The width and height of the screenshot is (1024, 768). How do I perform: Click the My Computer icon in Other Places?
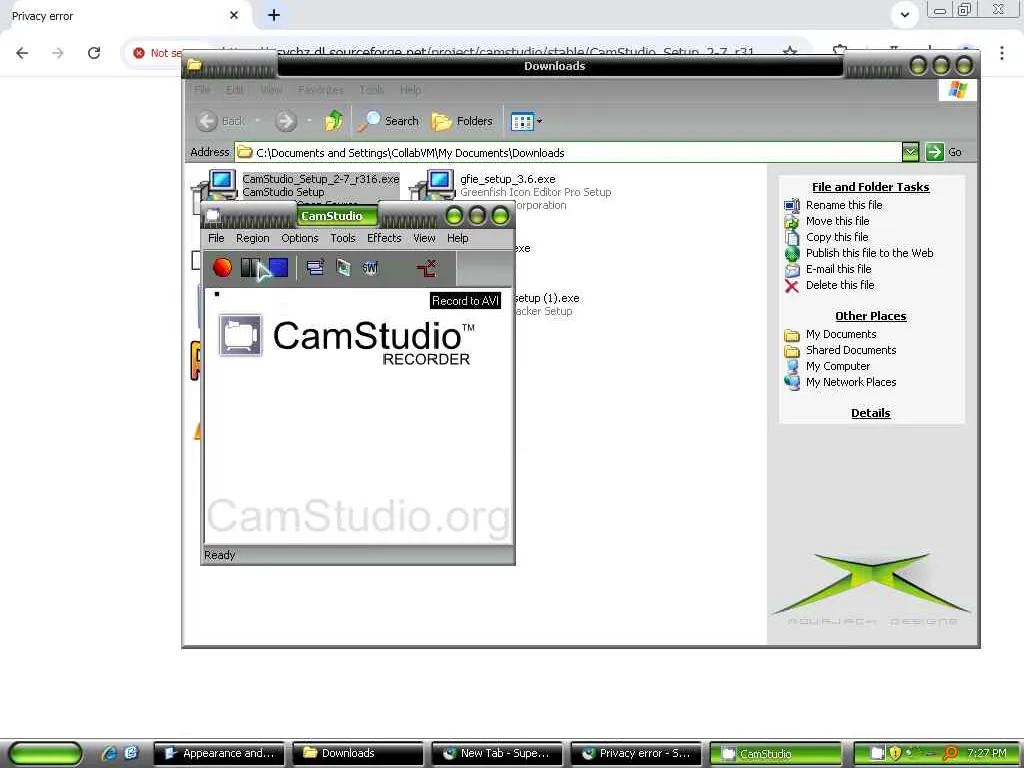click(792, 366)
